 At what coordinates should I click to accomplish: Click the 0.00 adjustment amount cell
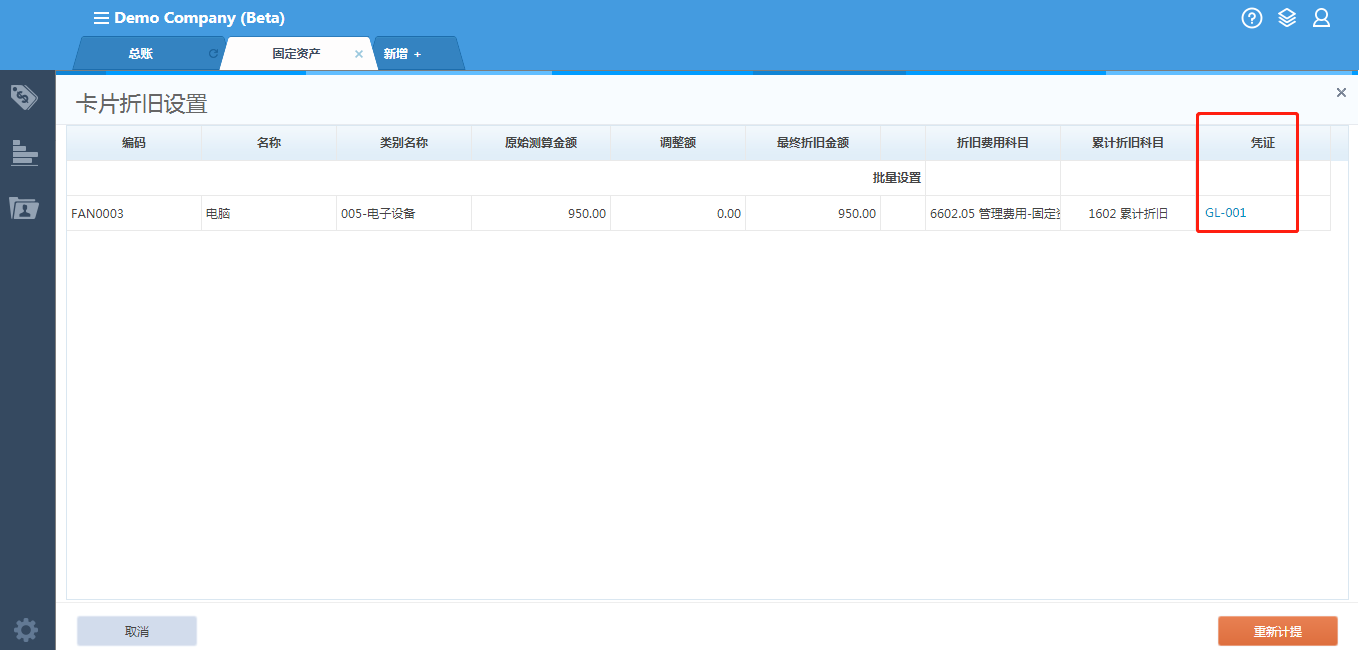tap(678, 213)
